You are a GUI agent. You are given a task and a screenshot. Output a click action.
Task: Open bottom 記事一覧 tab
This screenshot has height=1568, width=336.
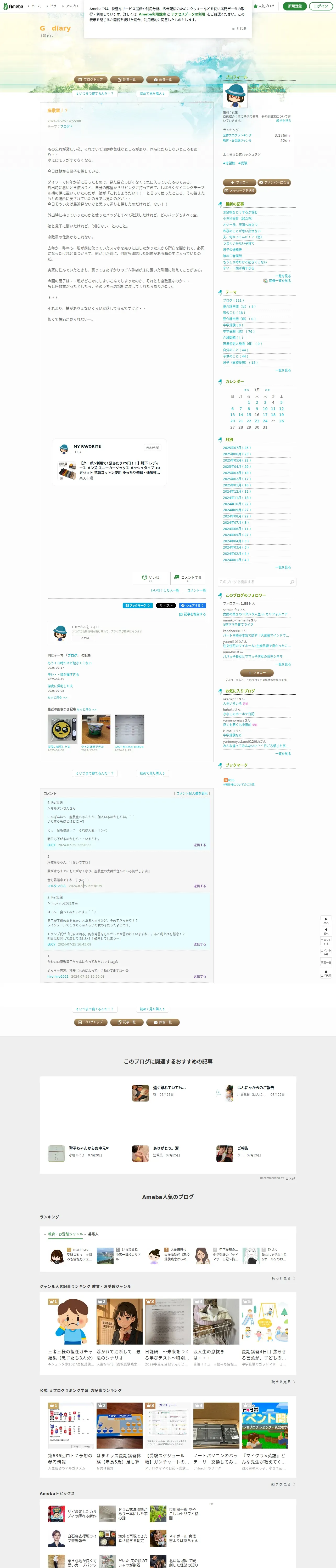127,1022
